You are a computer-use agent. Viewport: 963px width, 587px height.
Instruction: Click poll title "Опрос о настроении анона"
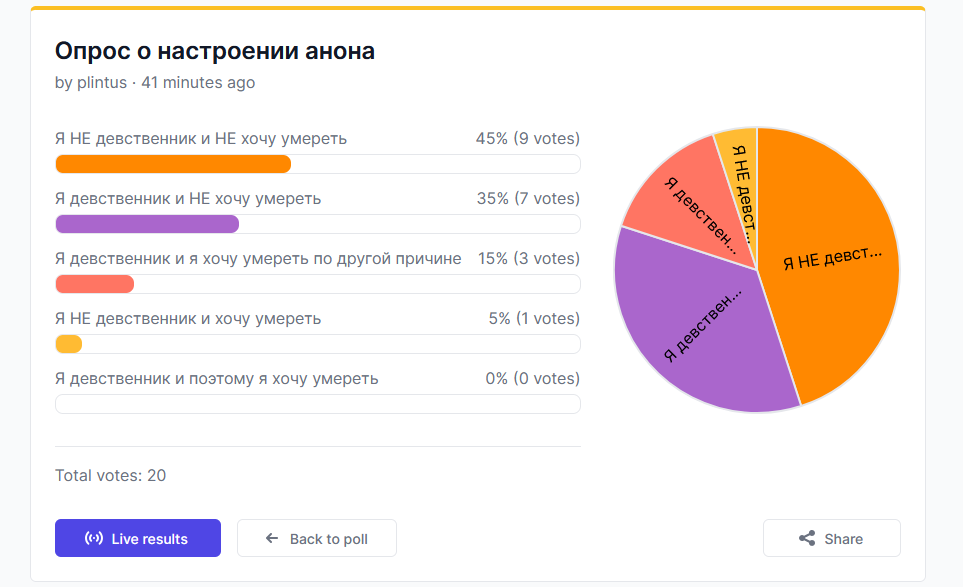215,51
